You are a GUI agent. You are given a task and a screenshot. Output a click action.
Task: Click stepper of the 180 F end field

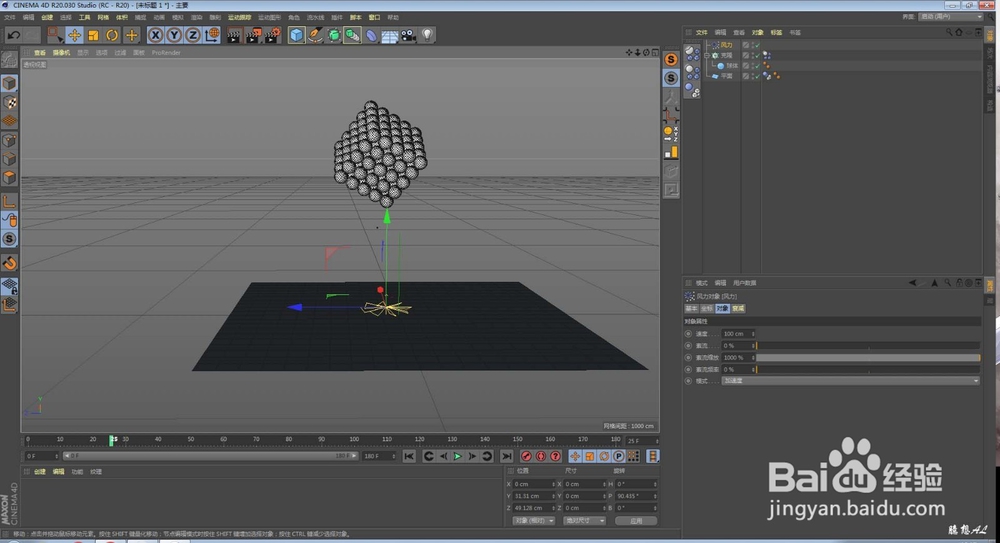coord(393,456)
